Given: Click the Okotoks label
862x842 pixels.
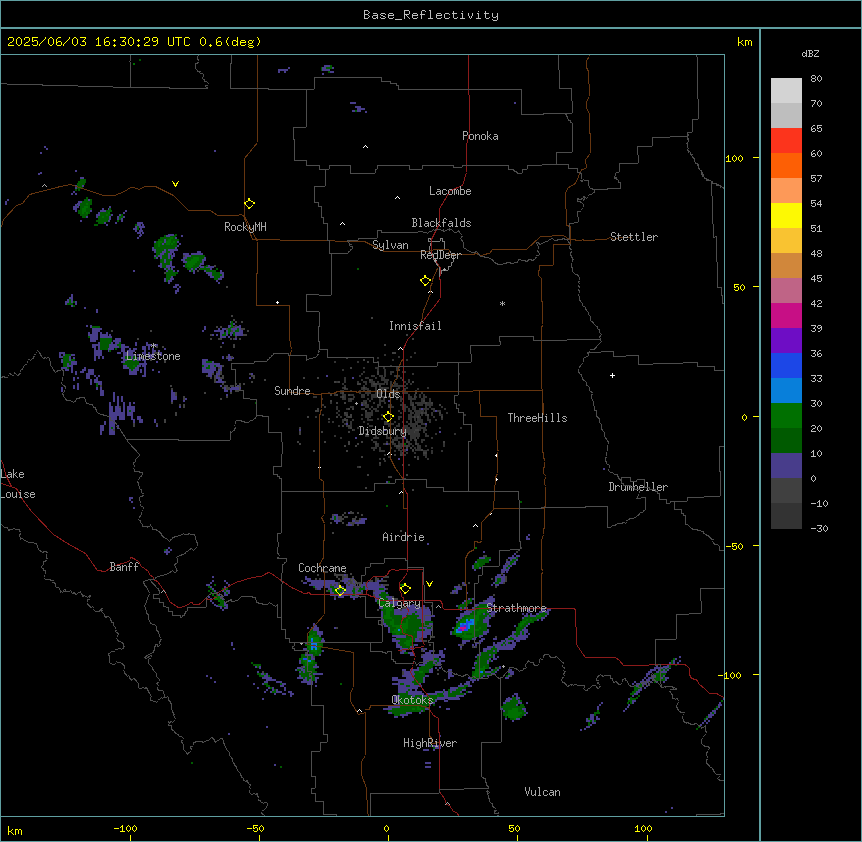Looking at the screenshot, I should pyautogui.click(x=412, y=700).
